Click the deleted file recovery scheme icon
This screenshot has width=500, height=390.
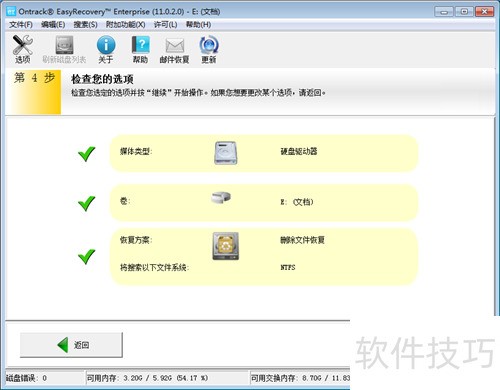coord(226,246)
